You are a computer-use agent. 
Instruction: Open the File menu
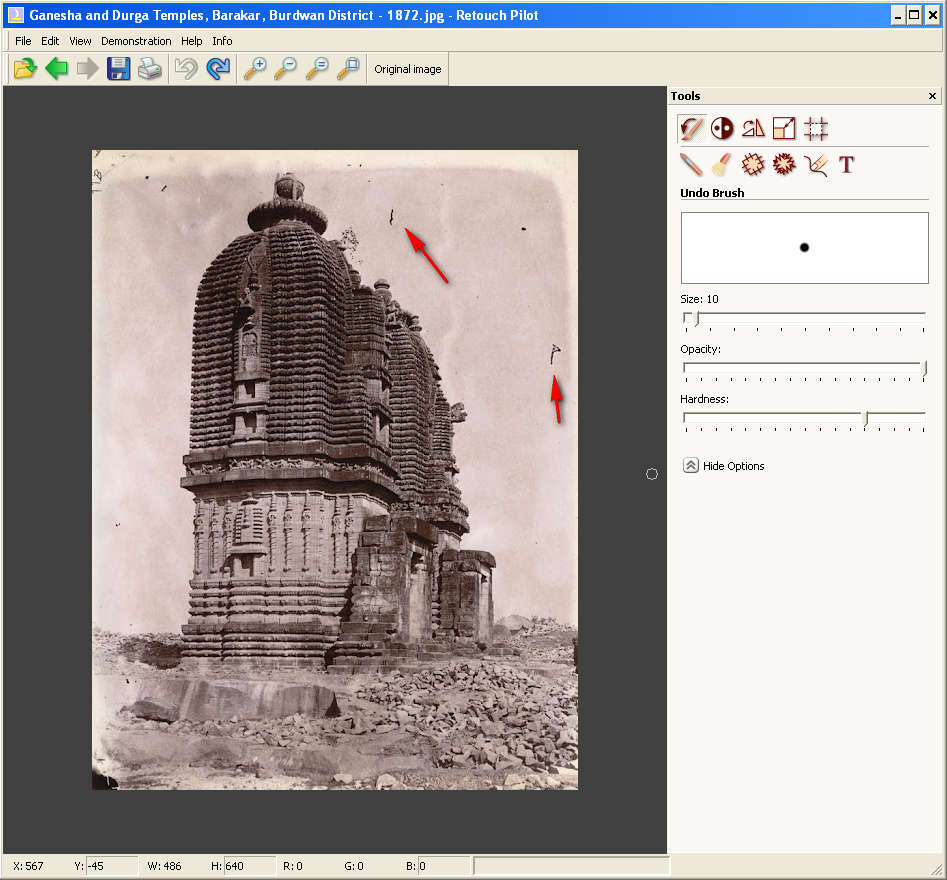23,41
